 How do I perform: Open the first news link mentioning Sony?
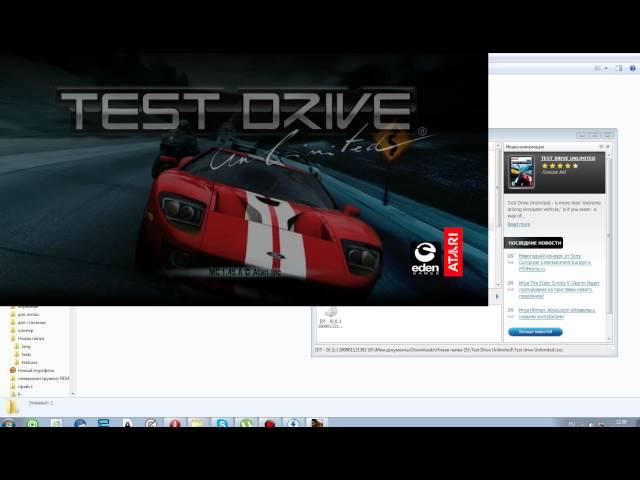(554, 262)
